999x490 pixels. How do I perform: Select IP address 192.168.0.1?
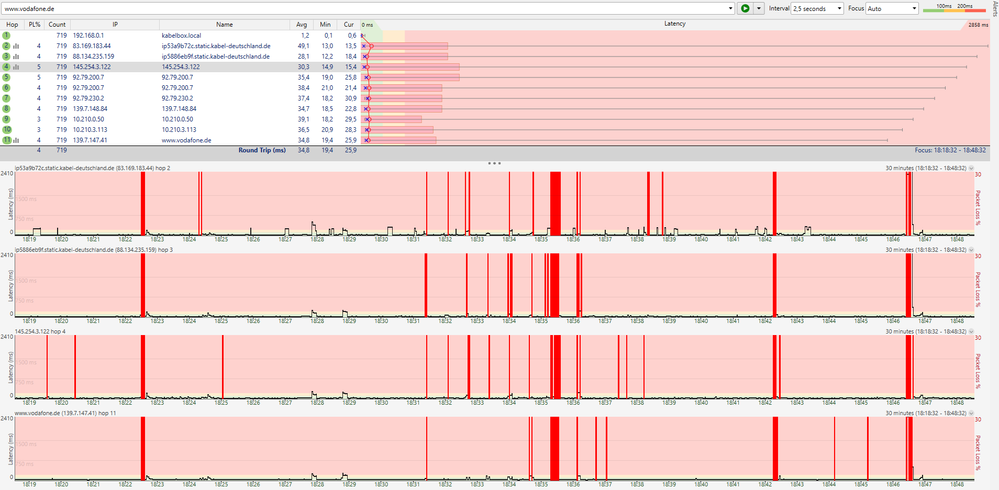pos(88,36)
